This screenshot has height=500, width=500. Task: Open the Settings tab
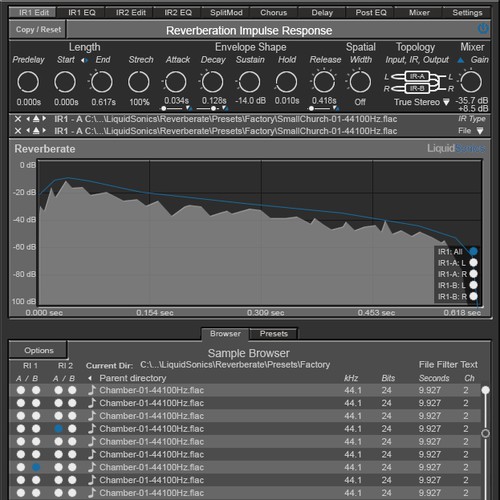[x=467, y=13]
